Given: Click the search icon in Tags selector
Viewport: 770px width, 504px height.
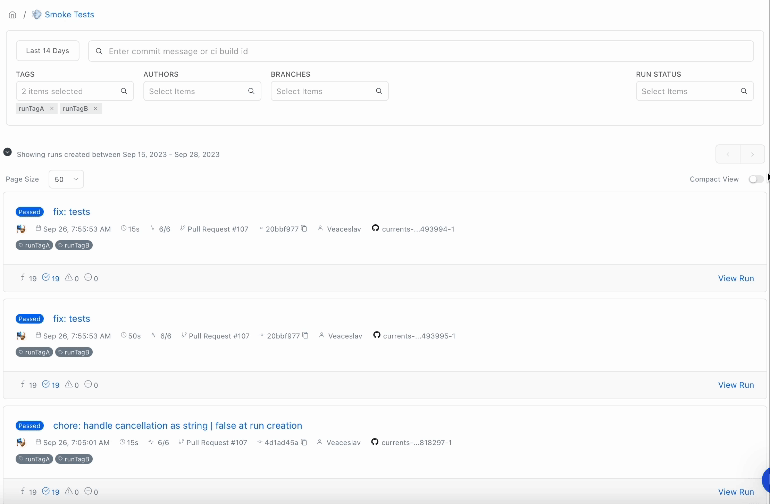Looking at the screenshot, I should click(124, 91).
